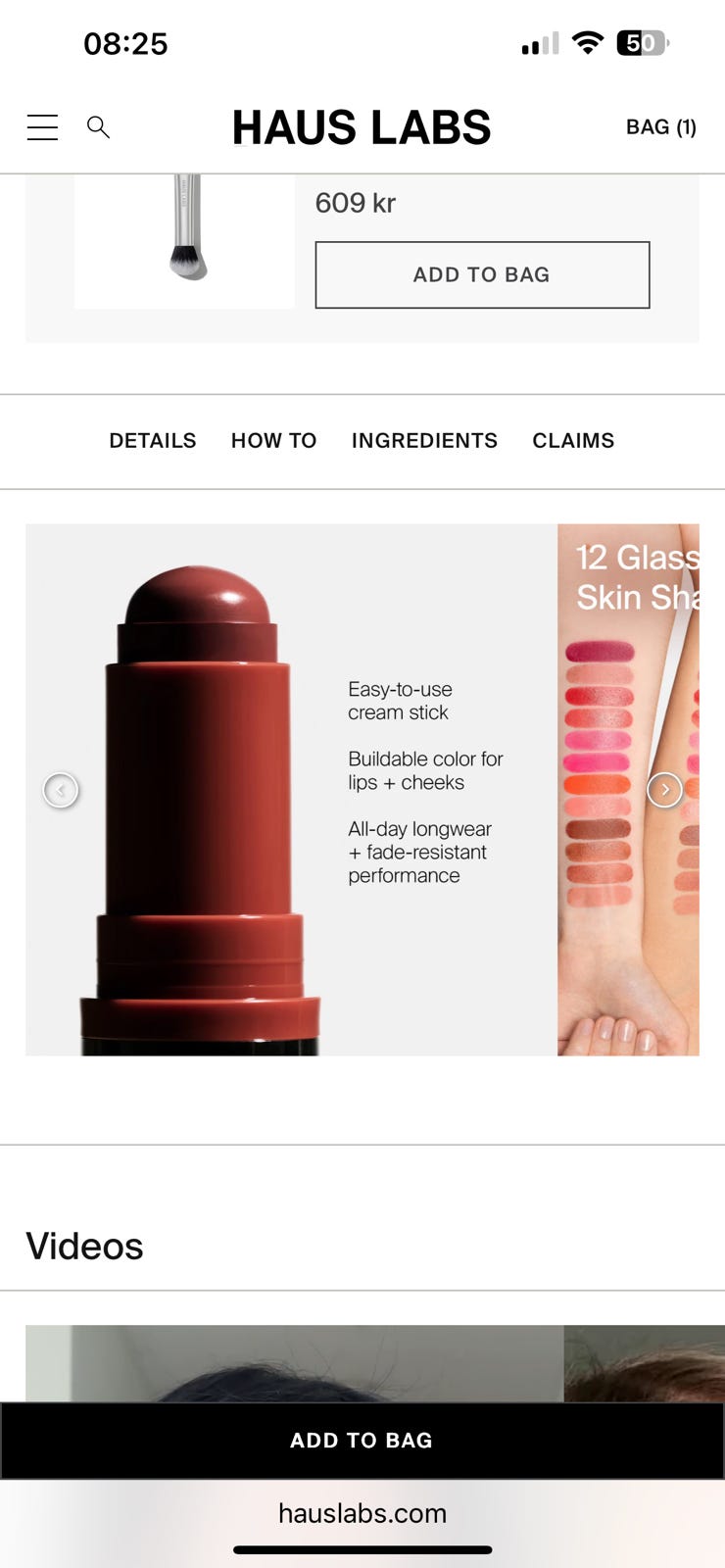This screenshot has width=725, height=1568.
Task: Open the INGREDIENTS tab
Action: [x=424, y=441]
